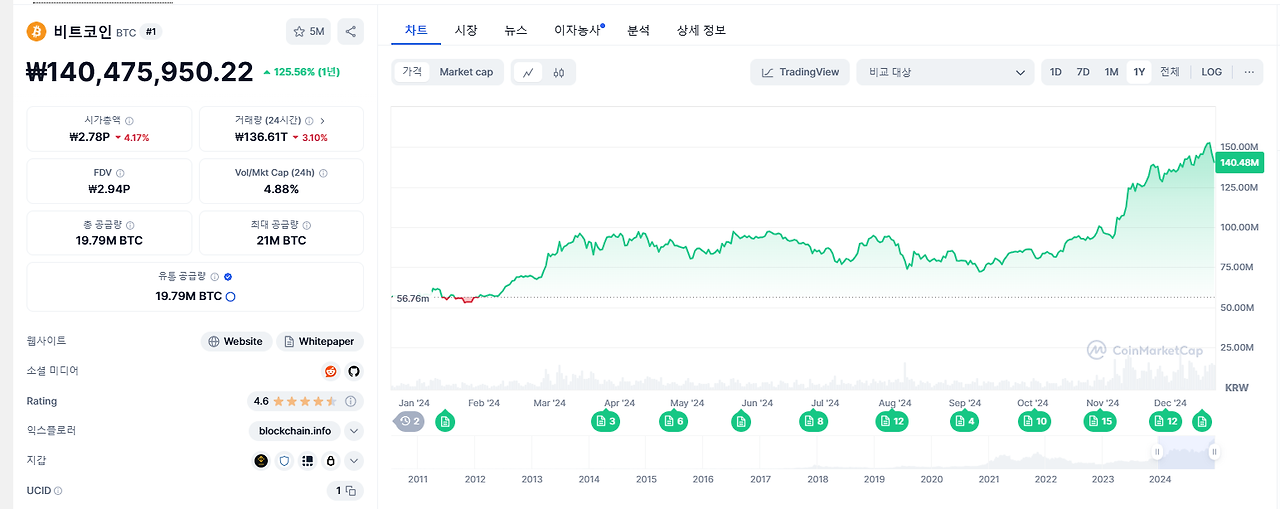1280x509 pixels.
Task: Open the September '24 news marker labeled 4
Action: [x=965, y=422]
